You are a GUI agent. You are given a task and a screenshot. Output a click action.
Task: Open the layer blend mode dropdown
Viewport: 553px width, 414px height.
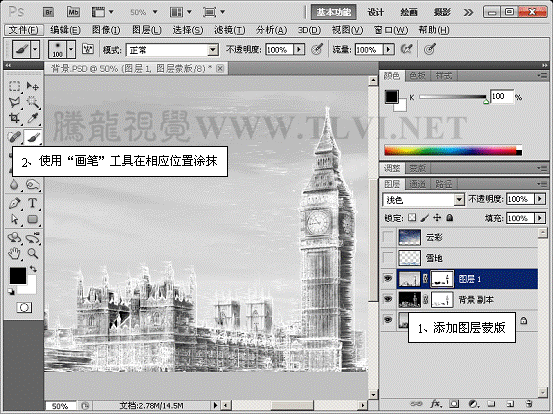458,200
